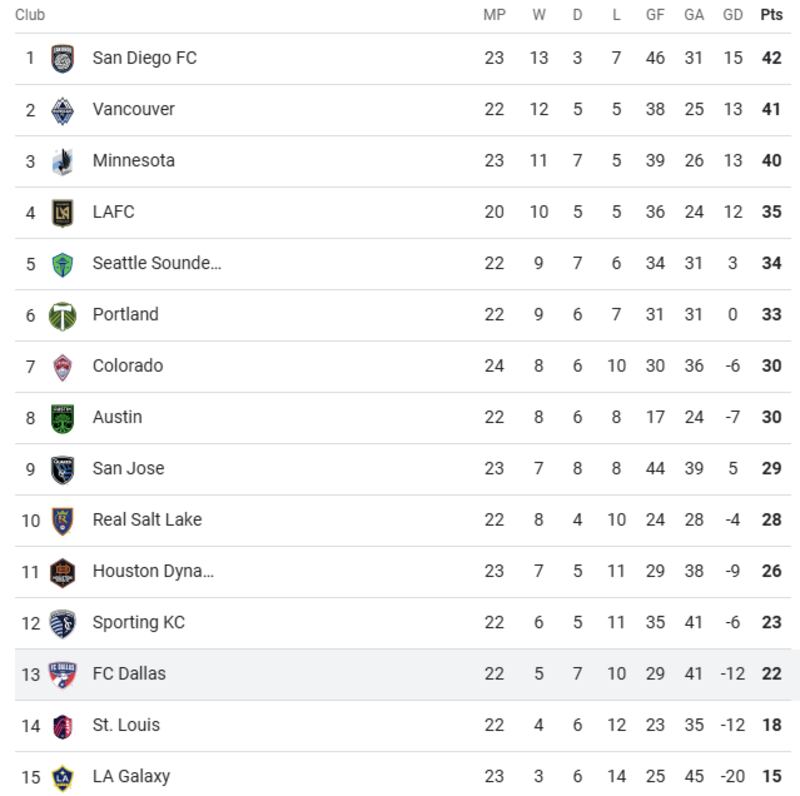Screen dimensions: 800x796
Task: Click the Colorado Rapids crest icon
Action: (x=63, y=366)
